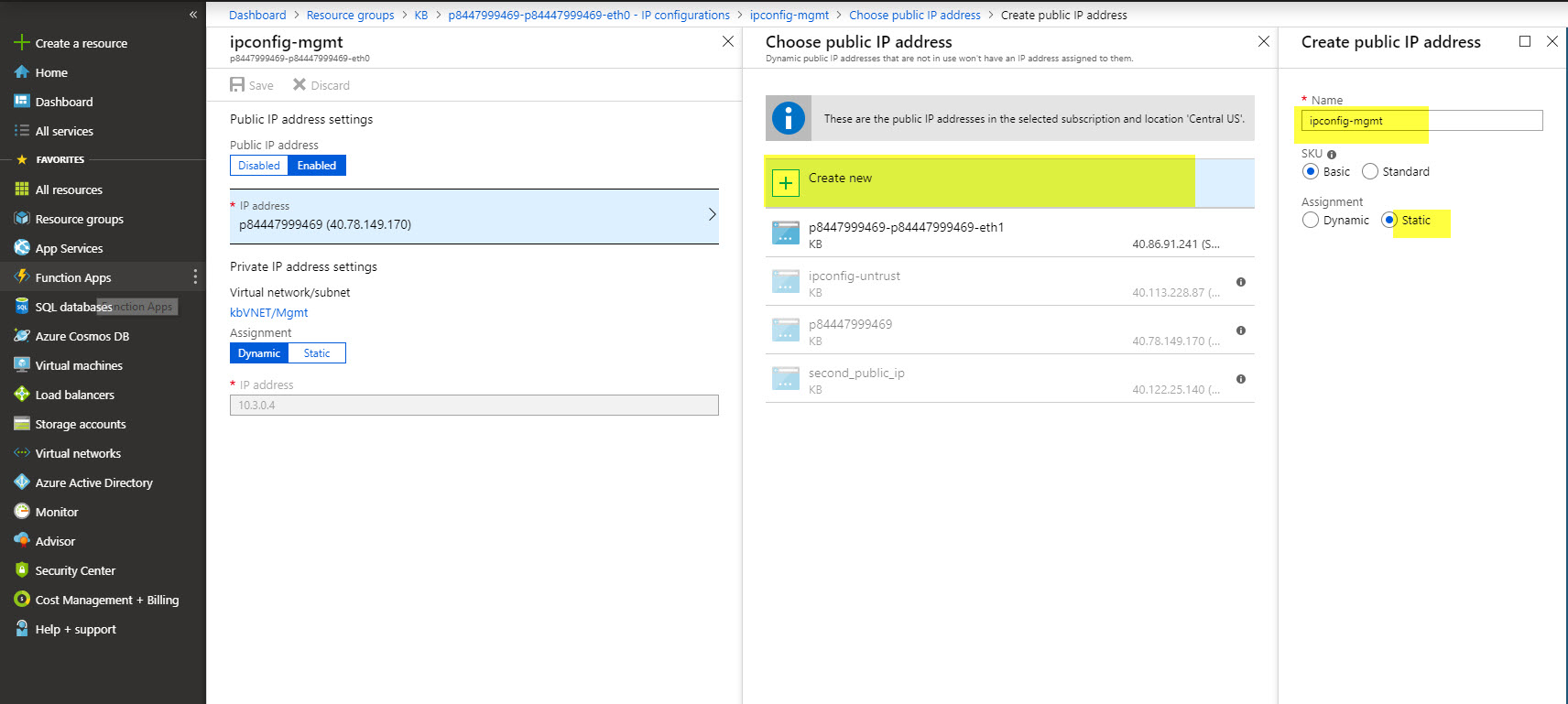Click the info icon on the p84447999469 row

pyautogui.click(x=1241, y=330)
